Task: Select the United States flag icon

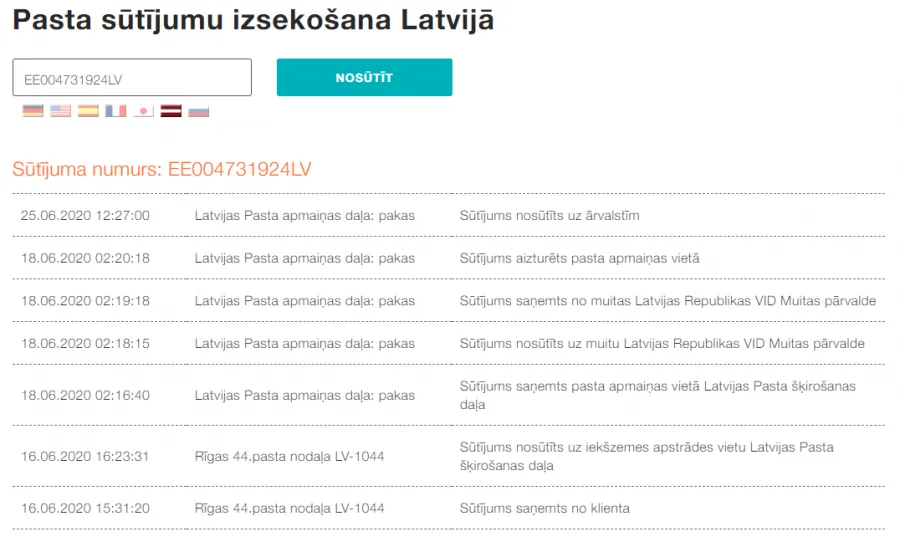Action: pyautogui.click(x=60, y=111)
